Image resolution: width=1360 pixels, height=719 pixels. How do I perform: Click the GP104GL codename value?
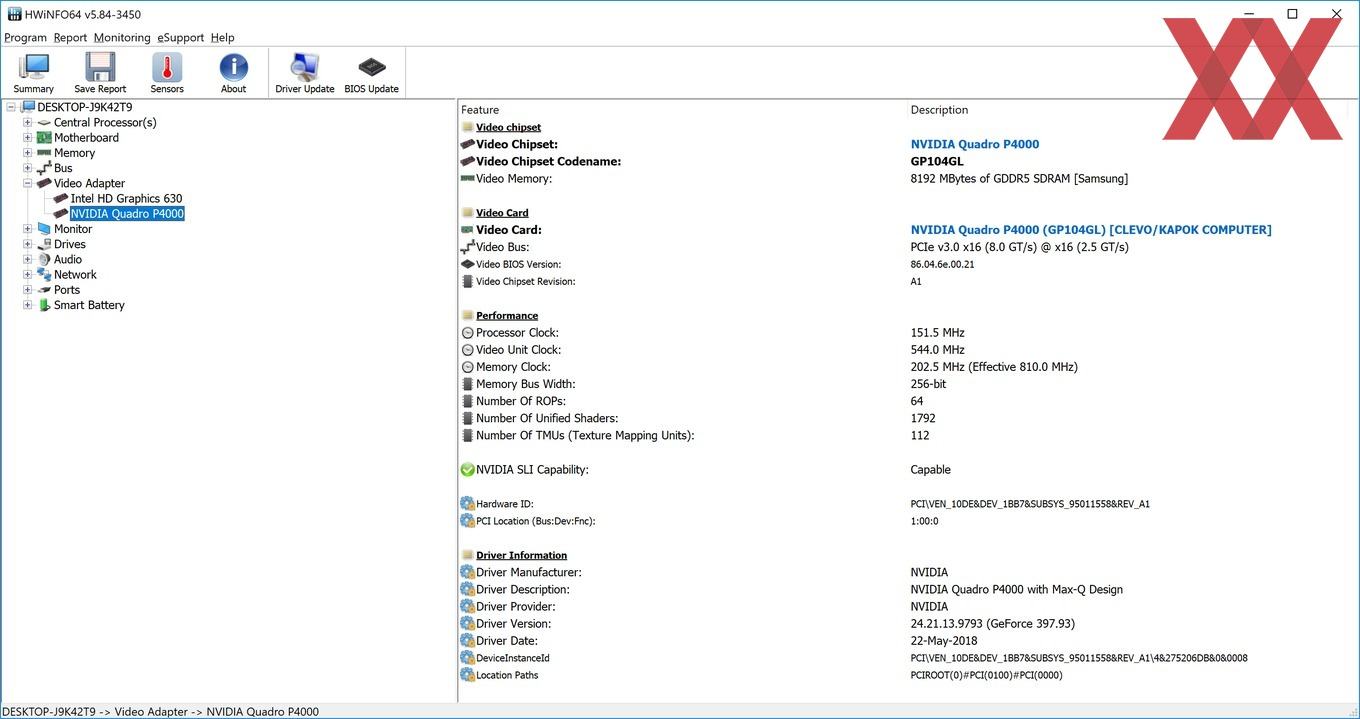937,161
